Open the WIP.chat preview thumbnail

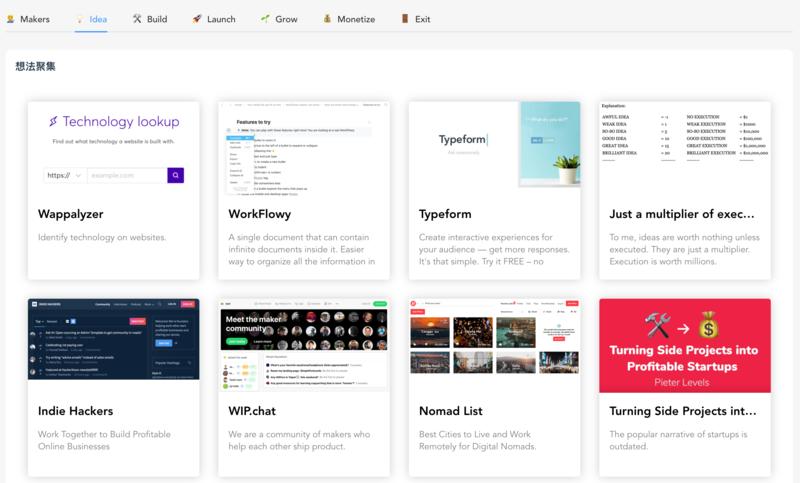point(304,345)
